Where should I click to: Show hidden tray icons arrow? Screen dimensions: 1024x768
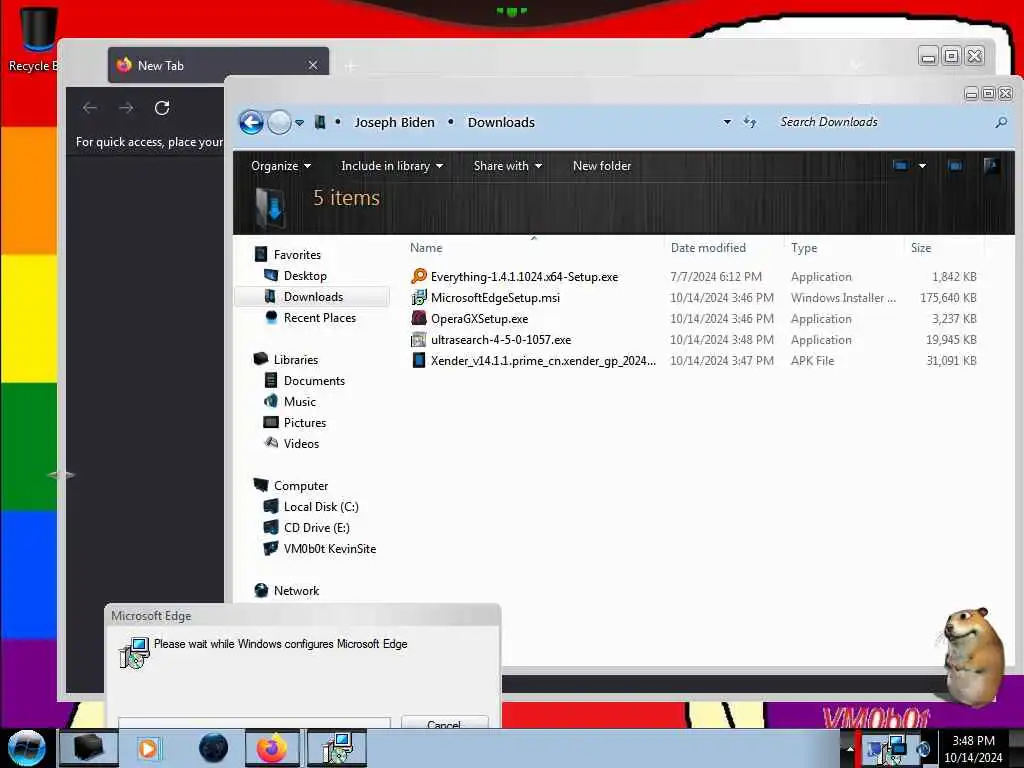tap(850, 749)
